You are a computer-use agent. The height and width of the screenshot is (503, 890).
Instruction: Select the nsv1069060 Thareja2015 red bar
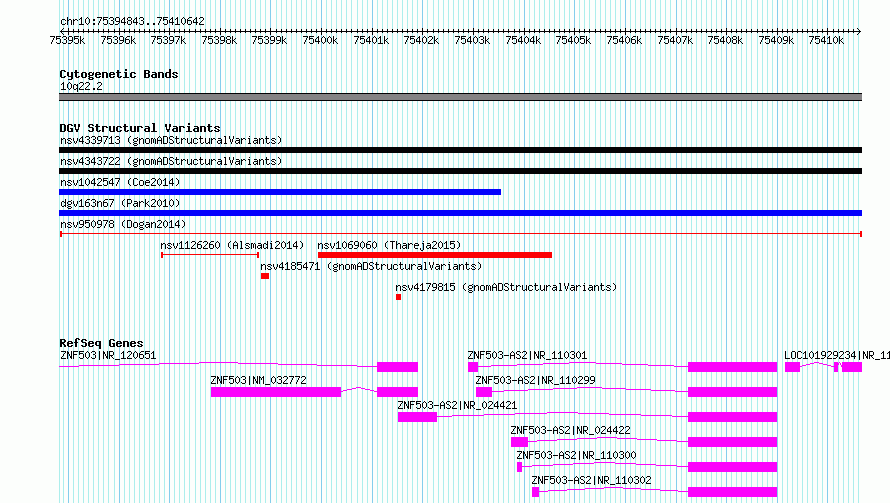tap(435, 255)
